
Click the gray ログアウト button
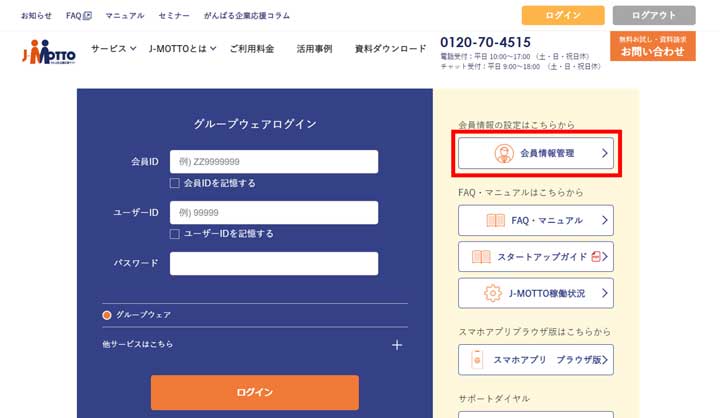pos(654,15)
